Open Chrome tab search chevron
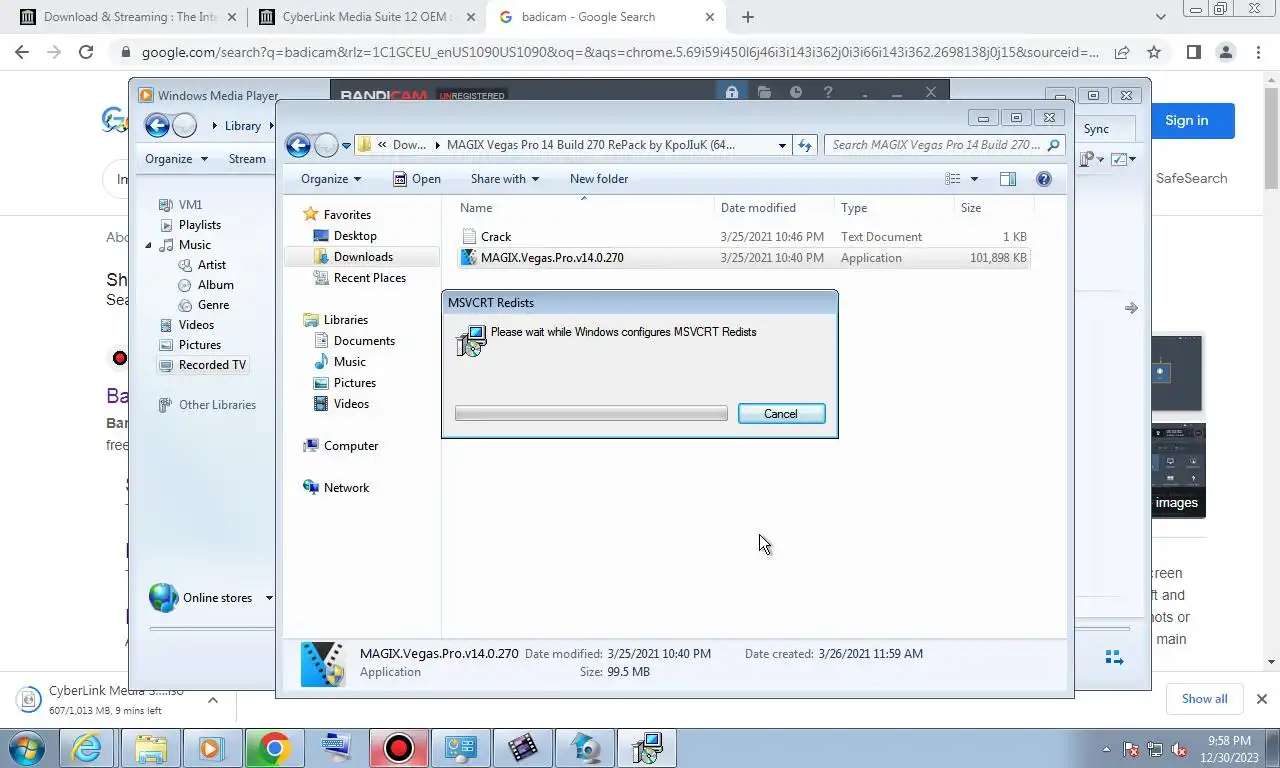1280x768 pixels. point(1160,17)
